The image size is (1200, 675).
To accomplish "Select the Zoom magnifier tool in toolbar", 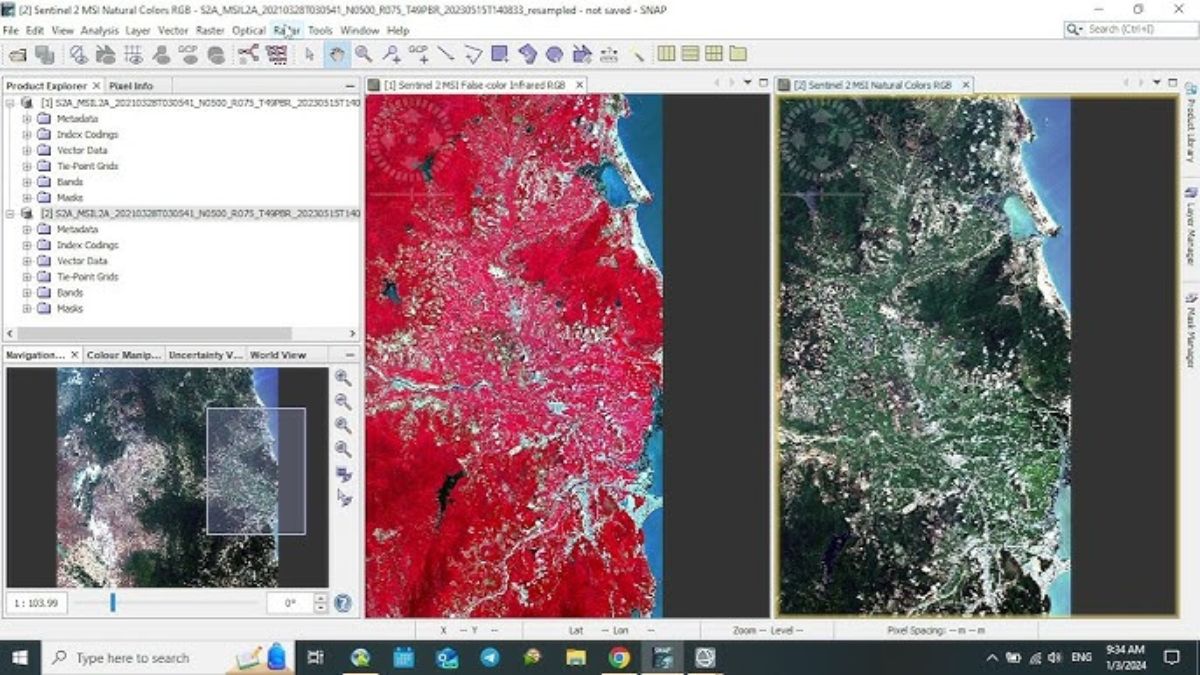I will 364,54.
